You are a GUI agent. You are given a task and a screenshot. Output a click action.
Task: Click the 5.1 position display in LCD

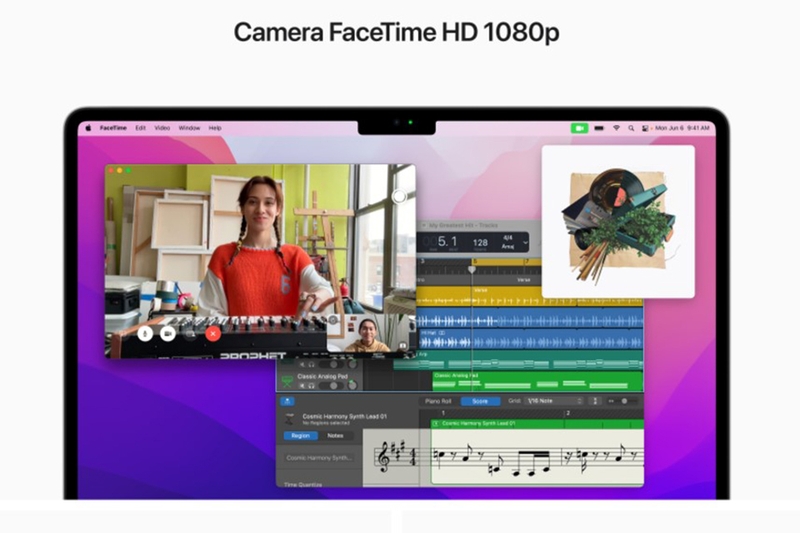(448, 242)
